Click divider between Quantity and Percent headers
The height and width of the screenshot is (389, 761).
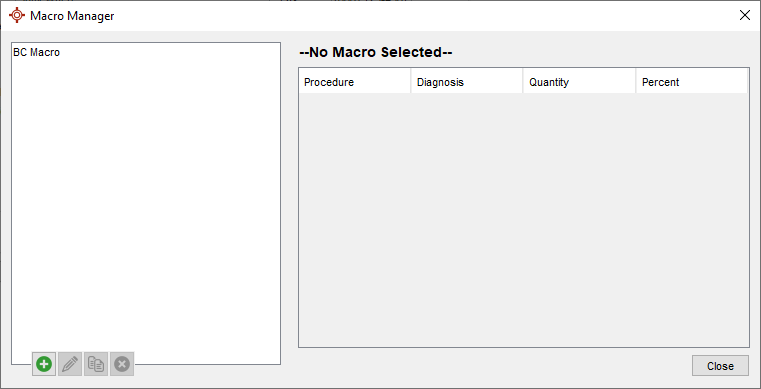pos(636,82)
